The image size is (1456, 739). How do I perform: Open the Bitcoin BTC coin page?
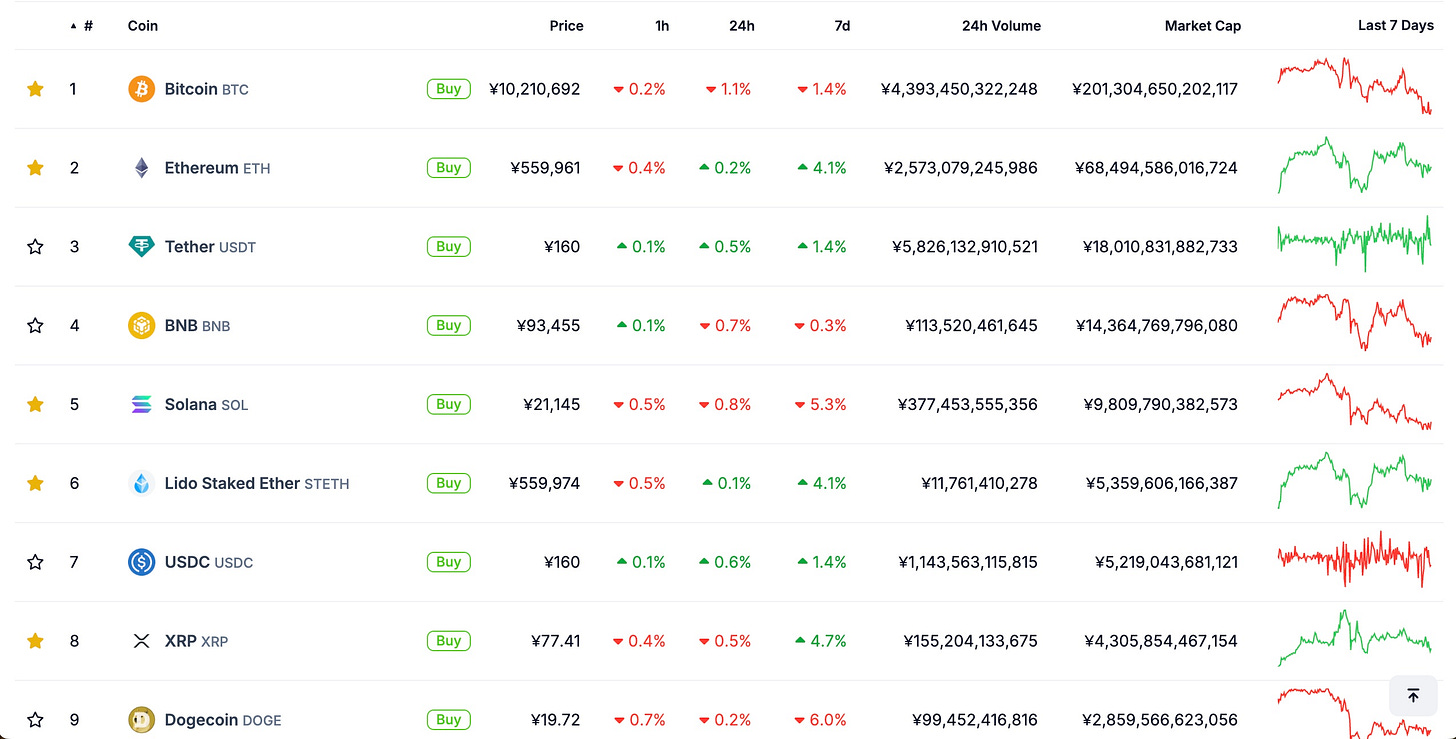[207, 89]
